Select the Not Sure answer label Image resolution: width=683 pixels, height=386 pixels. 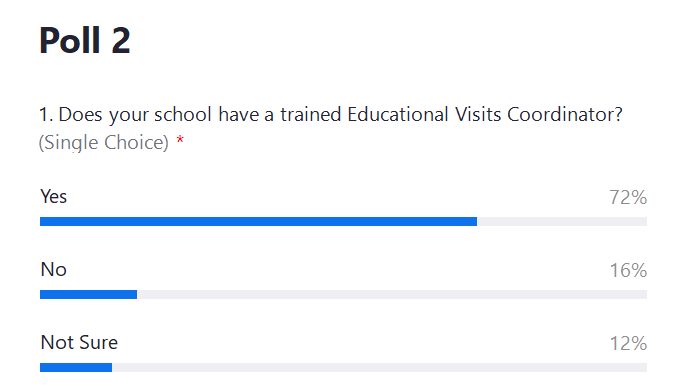tap(79, 342)
